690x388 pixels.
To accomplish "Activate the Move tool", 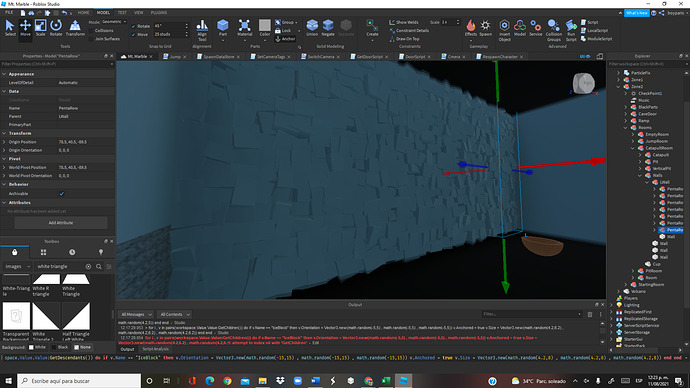I will pyautogui.click(x=25, y=28).
